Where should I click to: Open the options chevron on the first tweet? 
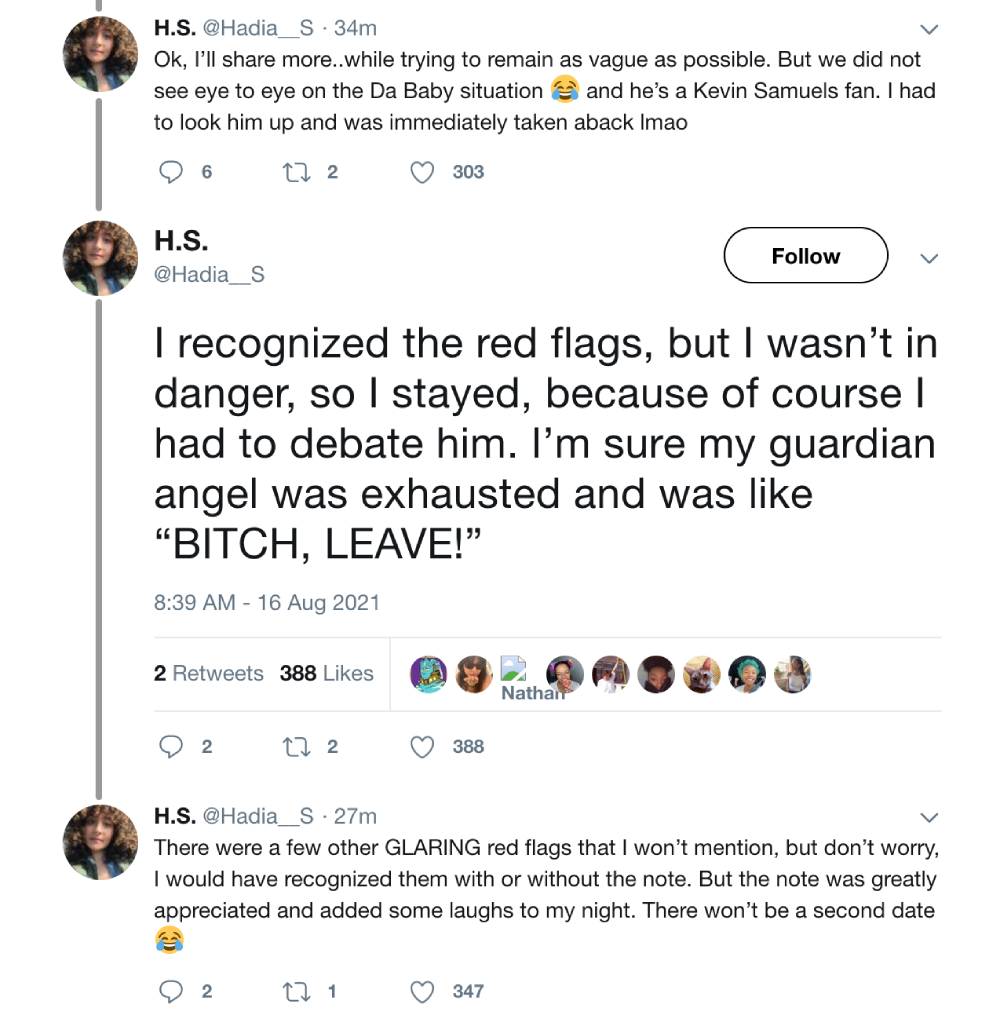click(930, 30)
